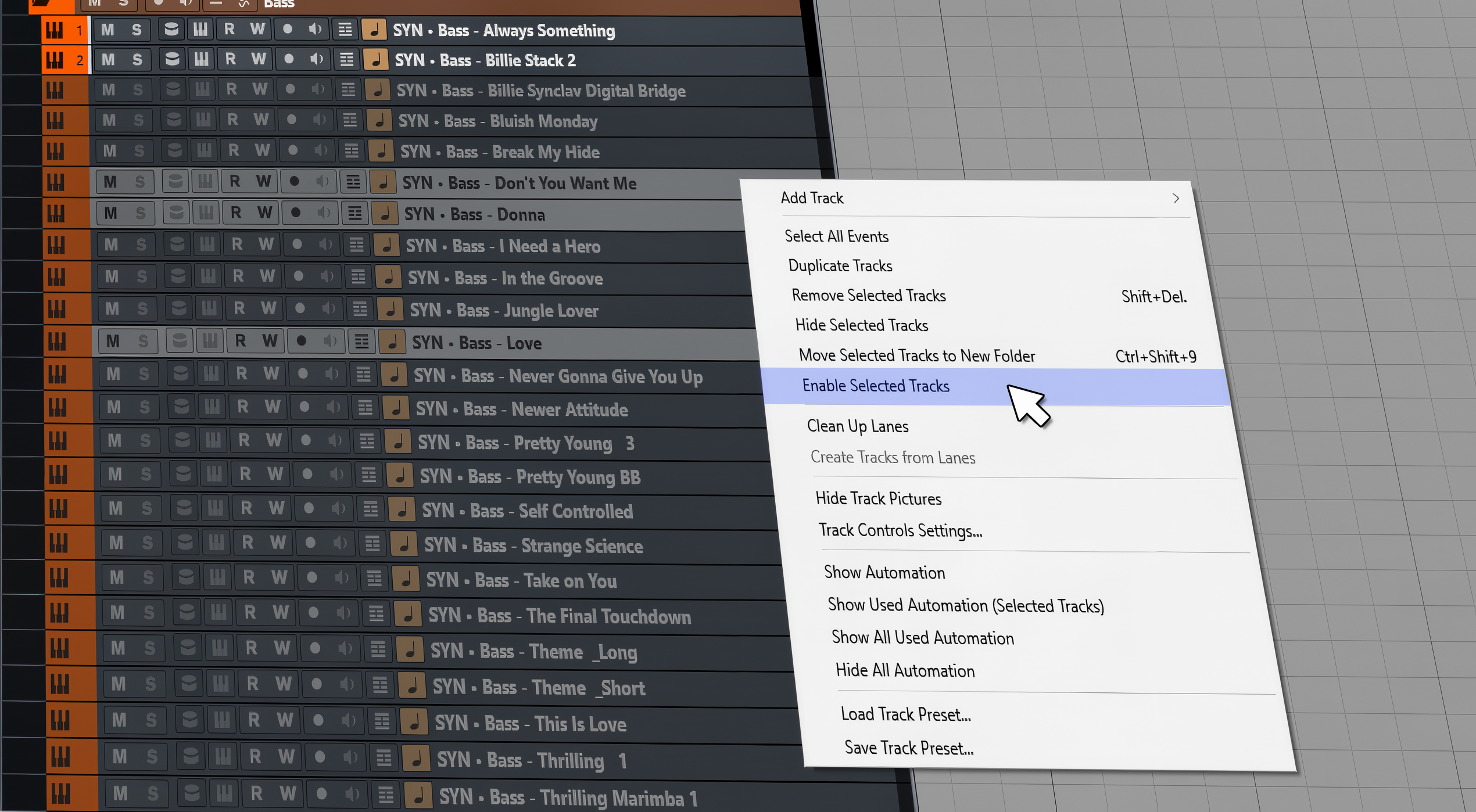This screenshot has width=1476, height=812.
Task: Select the Don't You Want Me track name
Action: tap(520, 184)
